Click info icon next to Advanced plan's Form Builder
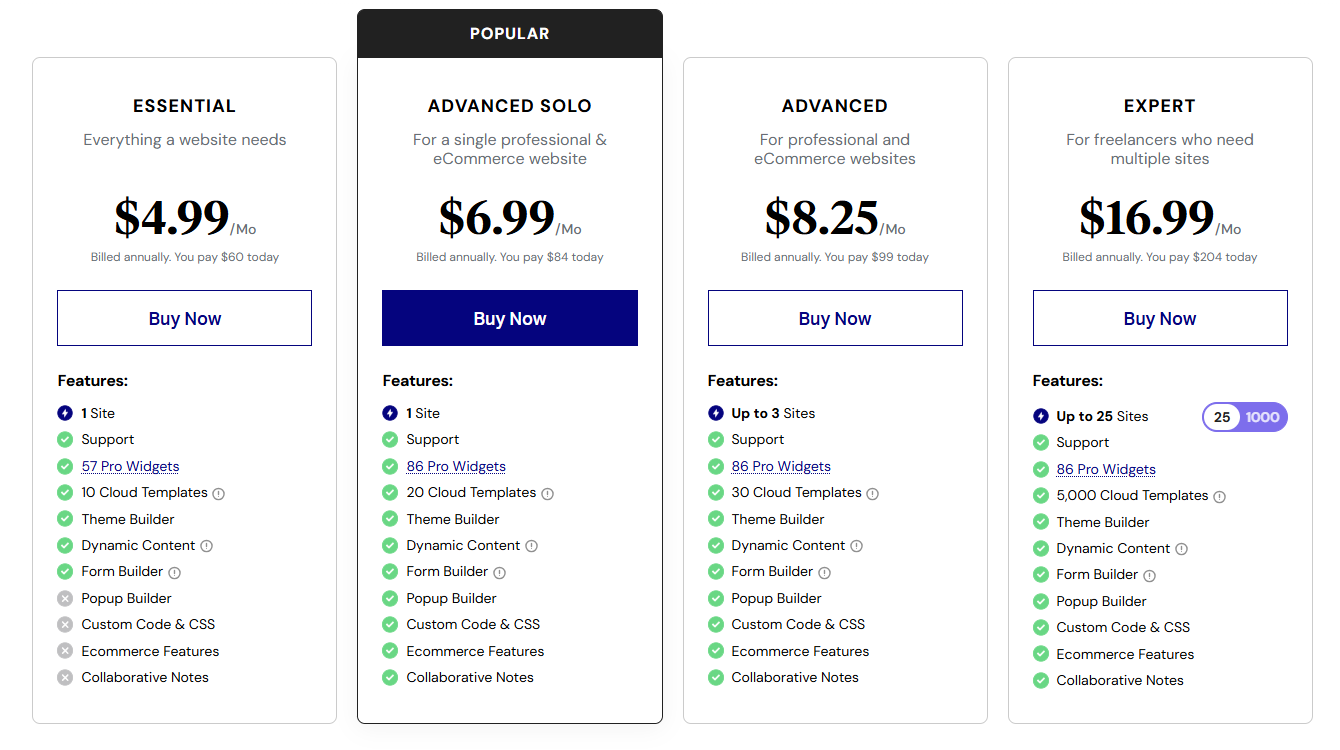 [825, 573]
